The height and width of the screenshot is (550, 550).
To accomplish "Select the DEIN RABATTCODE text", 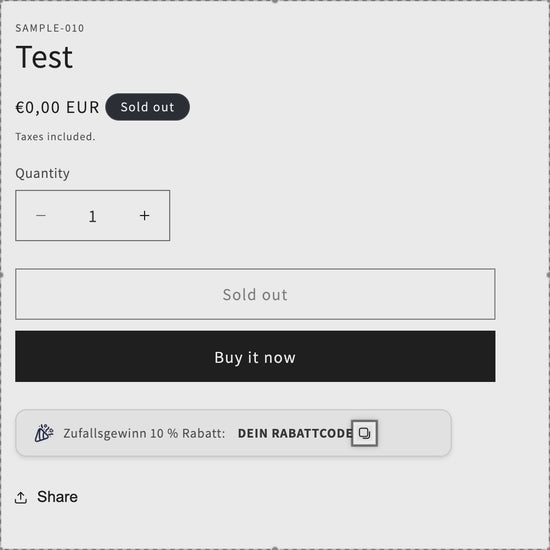I will [x=295, y=434].
